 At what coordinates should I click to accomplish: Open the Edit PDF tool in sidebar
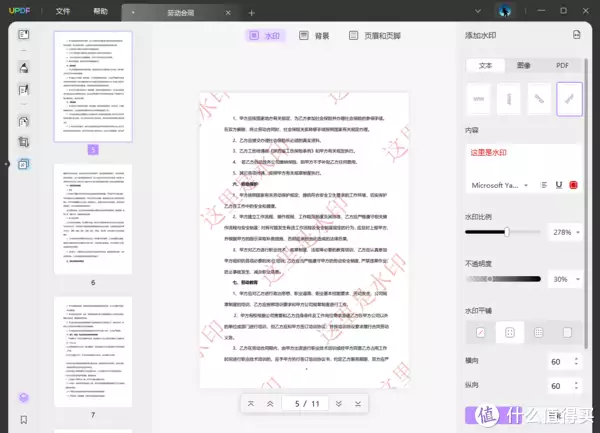coord(24,90)
